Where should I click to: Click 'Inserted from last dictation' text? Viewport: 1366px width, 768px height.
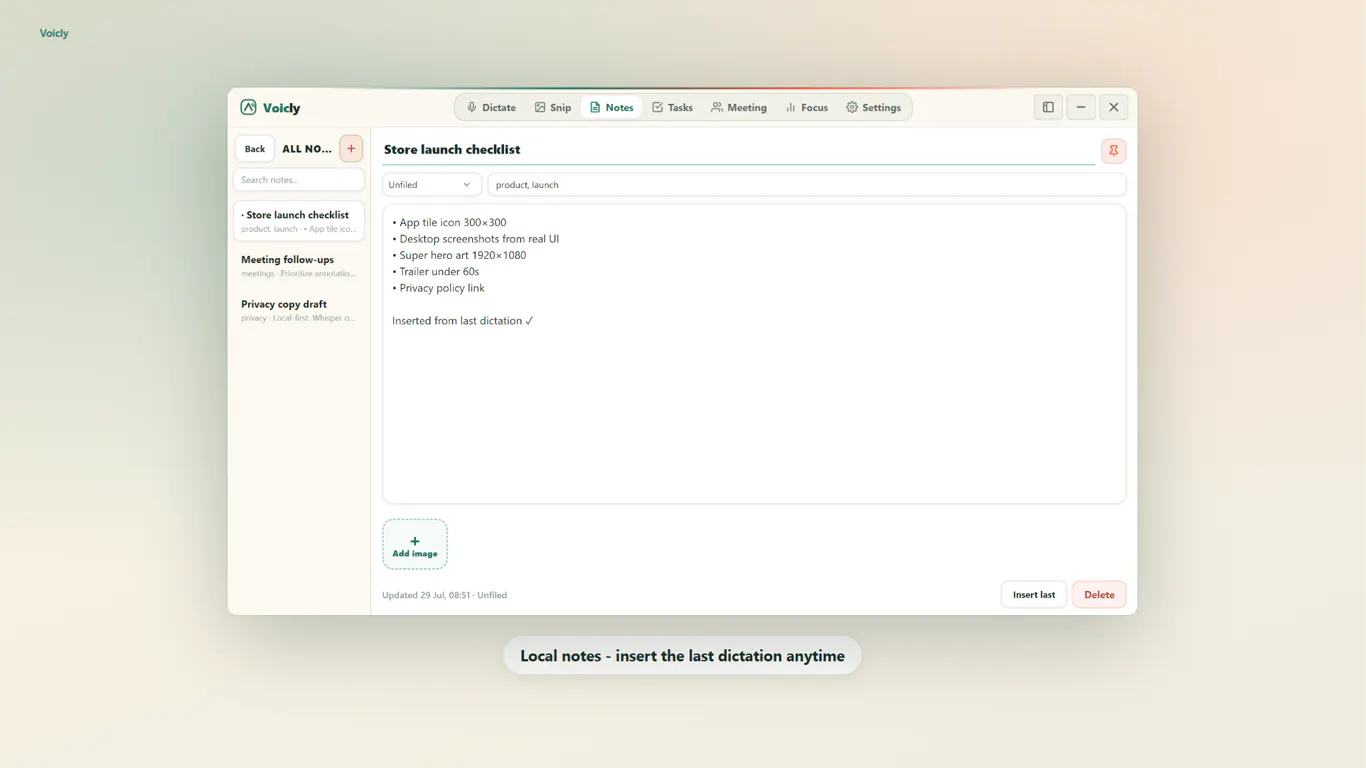[x=457, y=321]
